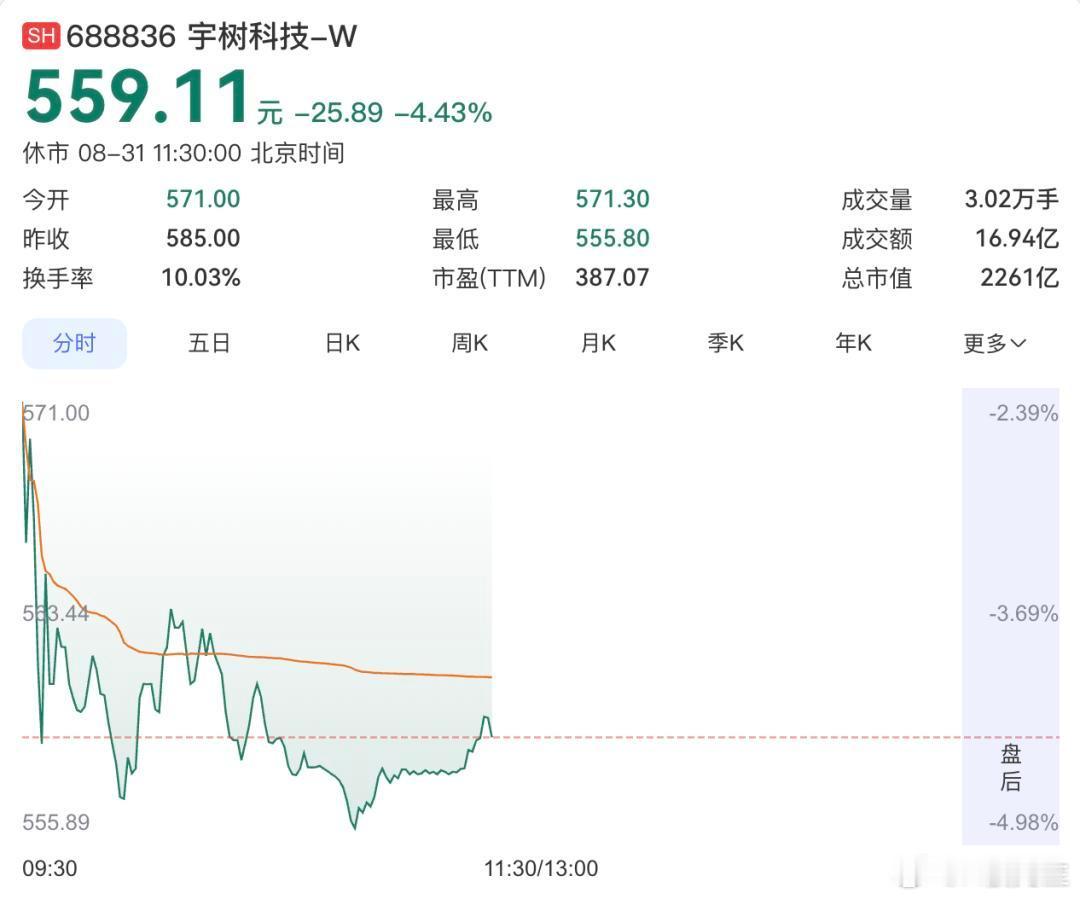Click the red SH exchange badge
The height and width of the screenshot is (899, 1080).
(x=41, y=36)
